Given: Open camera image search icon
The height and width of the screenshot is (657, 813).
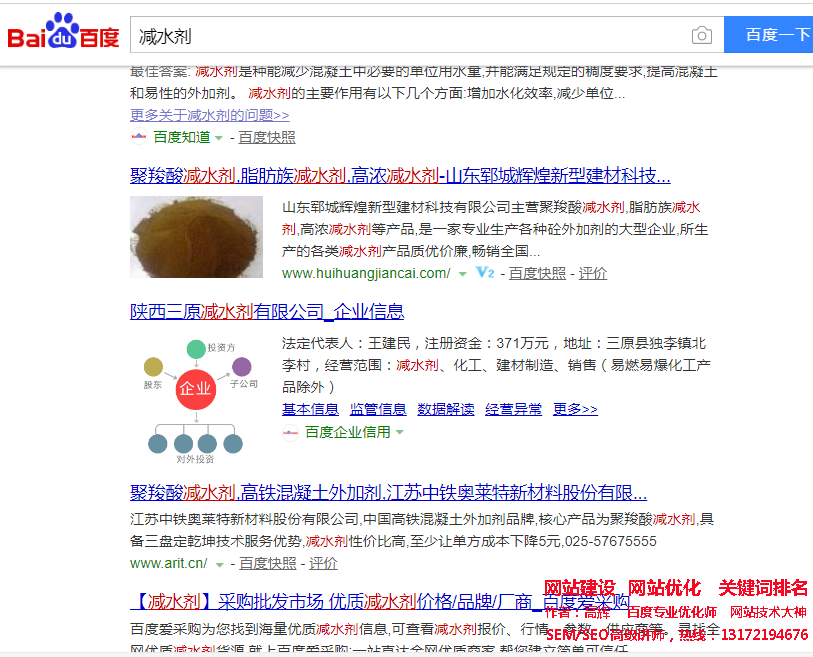Looking at the screenshot, I should (x=702, y=36).
